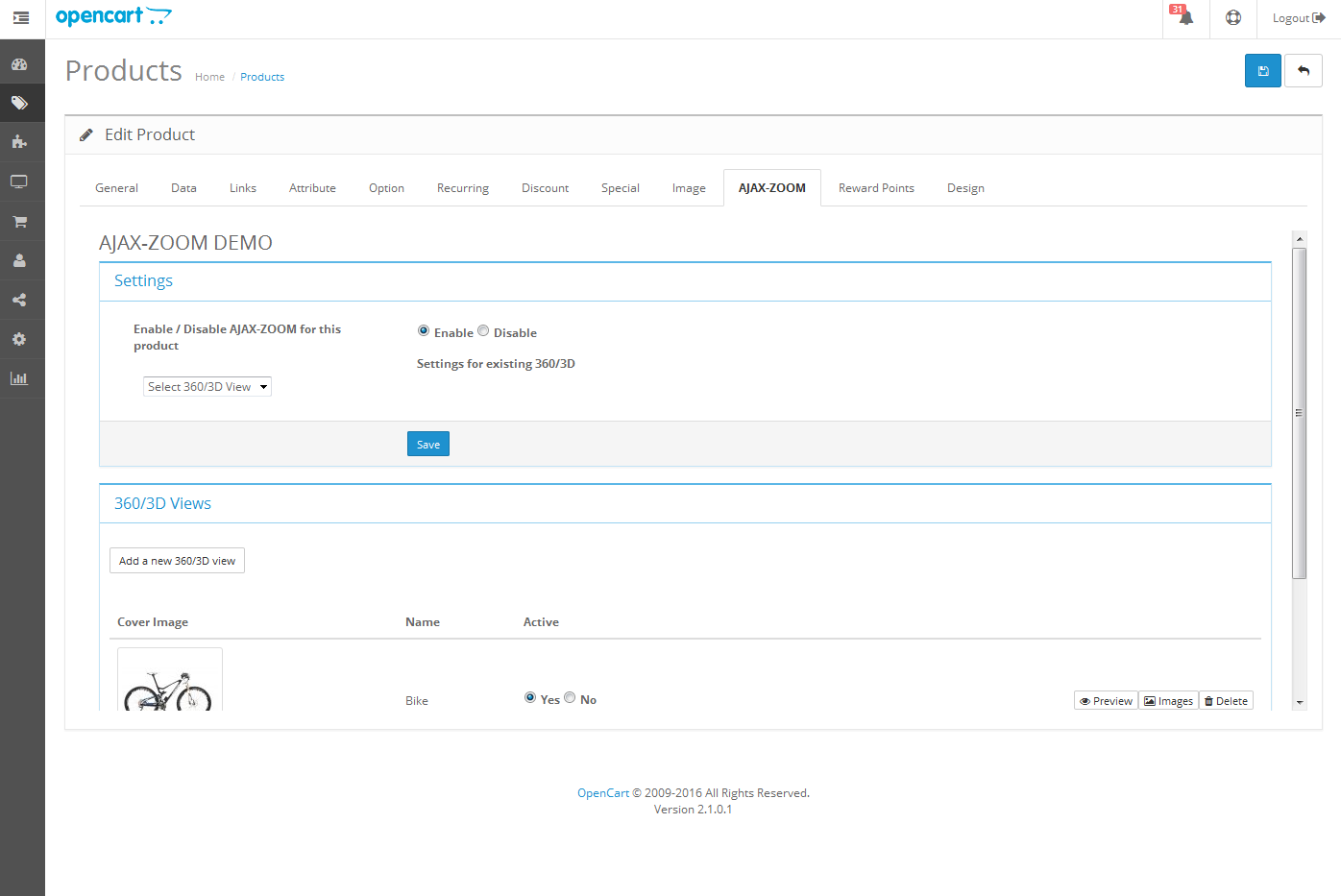
Task: Switch to the Design tab
Action: tap(965, 188)
